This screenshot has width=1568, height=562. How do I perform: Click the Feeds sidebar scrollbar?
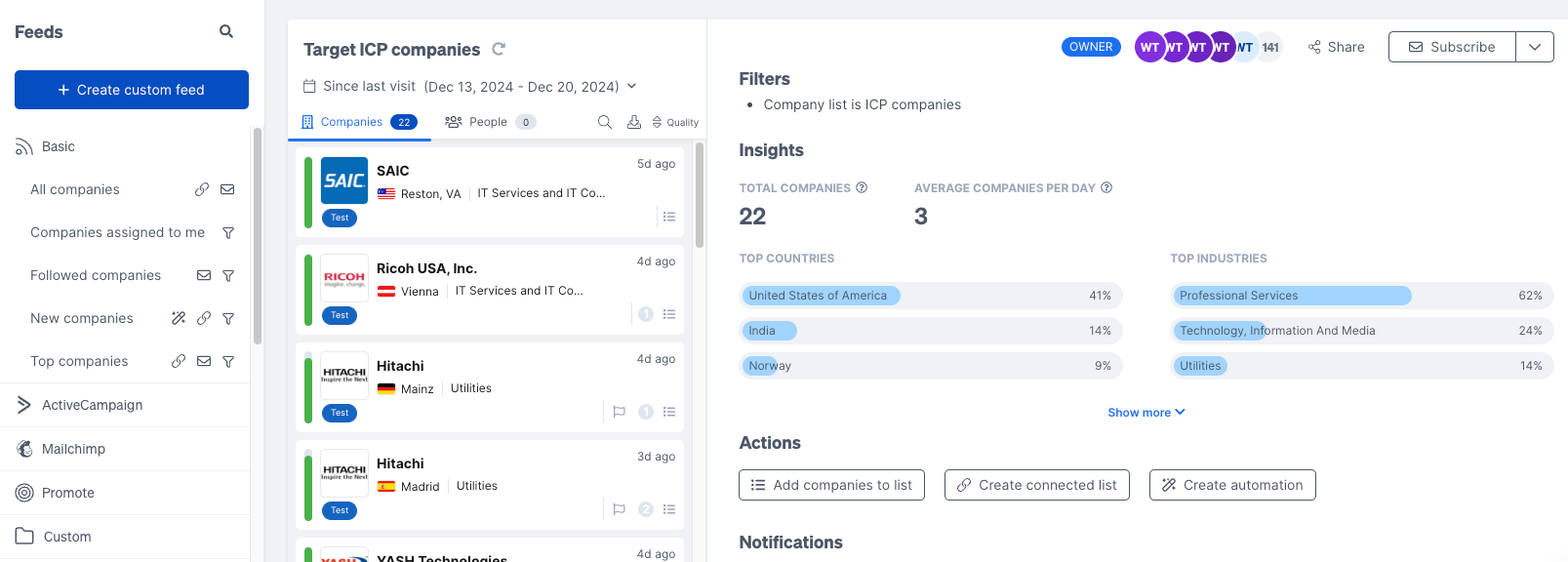(258, 236)
